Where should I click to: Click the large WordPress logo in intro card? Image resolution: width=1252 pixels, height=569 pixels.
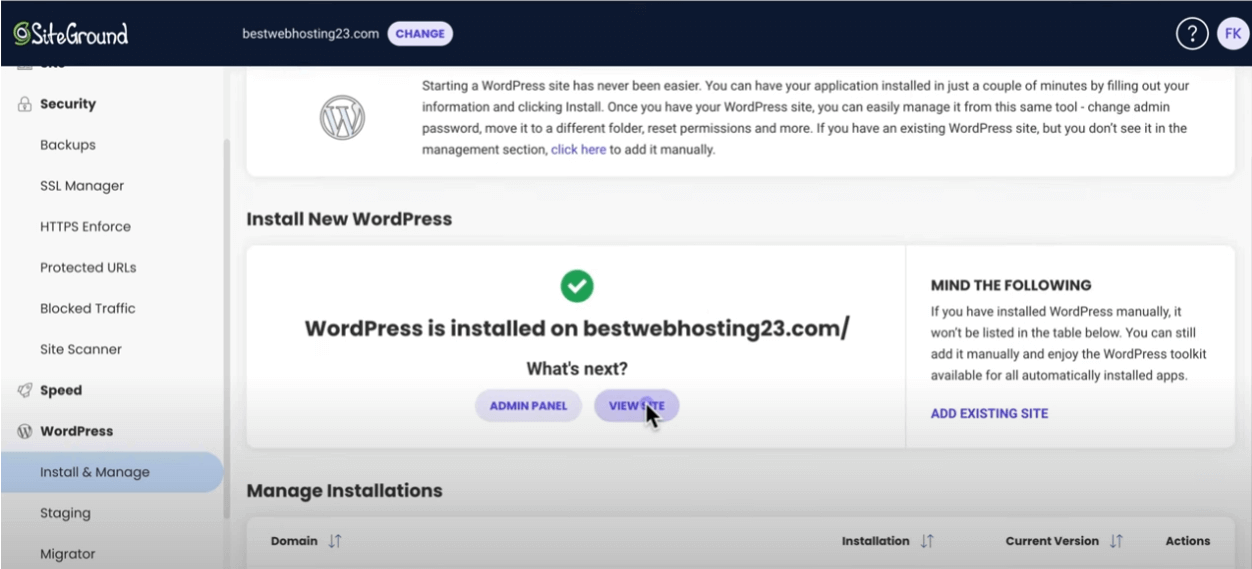pyautogui.click(x=342, y=118)
